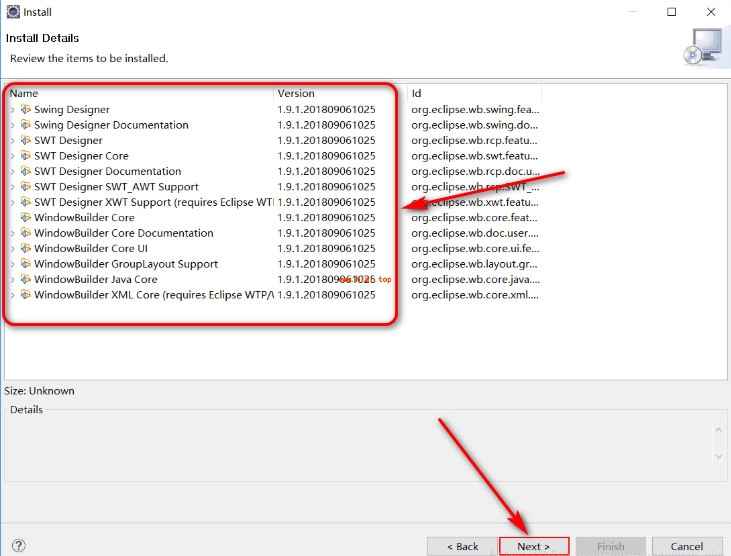Click the WindowBuilder Core UI icon
Viewport: 731px width, 556px height.
pyautogui.click(x=26, y=248)
